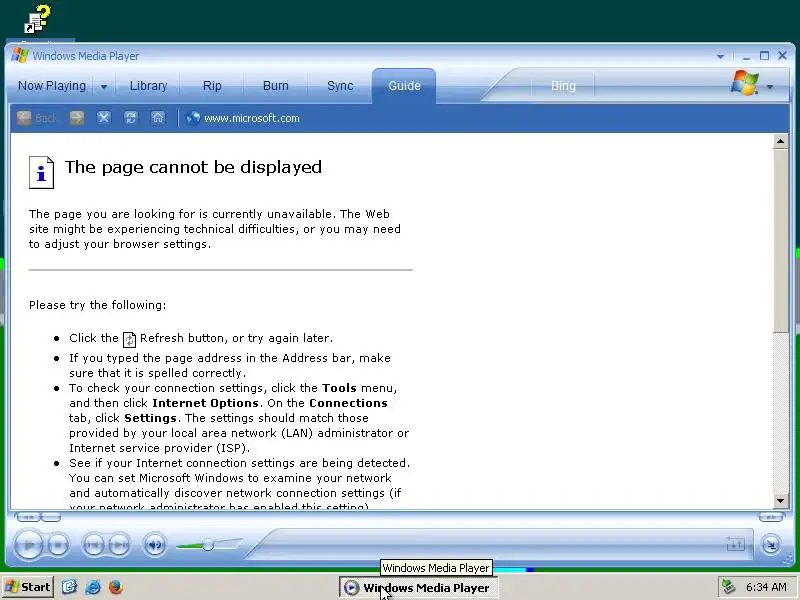Click the desktop shortcut icon with the question mark
Viewport: 800px width, 600px height.
(x=38, y=19)
